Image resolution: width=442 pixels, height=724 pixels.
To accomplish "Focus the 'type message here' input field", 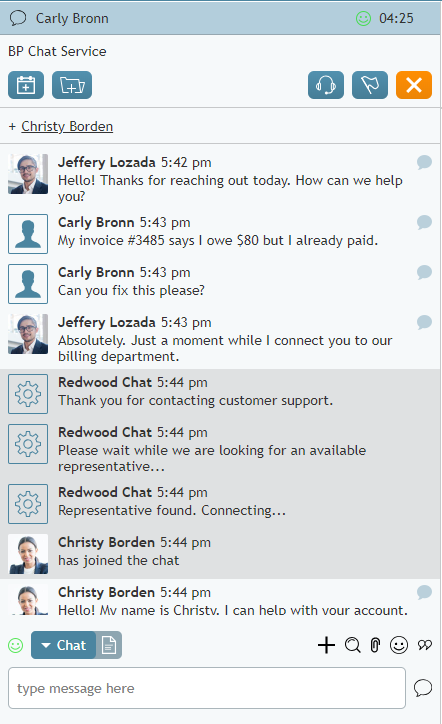I will [x=207, y=688].
